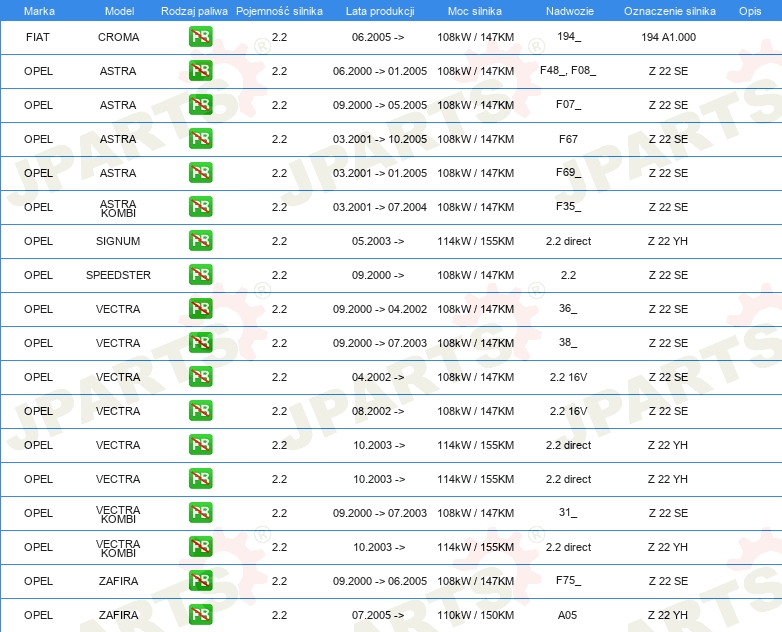This screenshot has height=632, width=782.
Task: Click 114kW / 155KM in the SIGNUM row
Action: (x=476, y=241)
